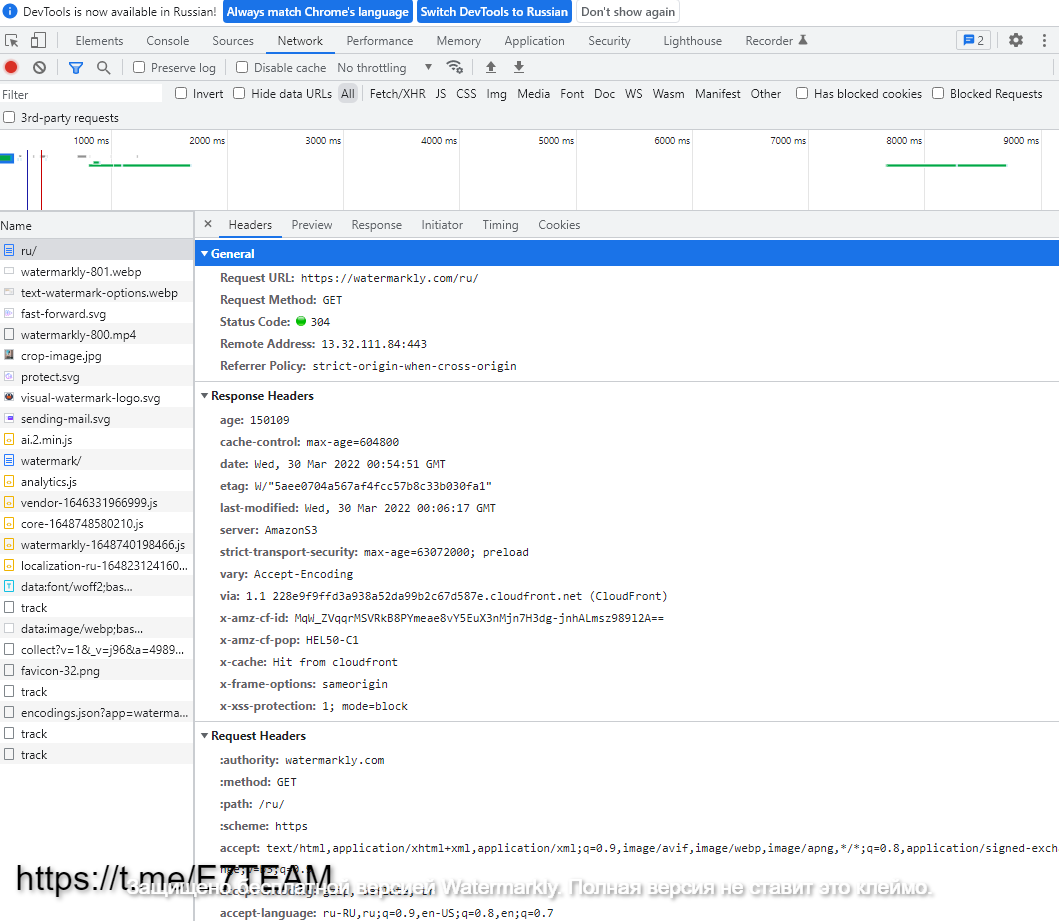
Task: Clear the network log icon
Action: pos(40,67)
